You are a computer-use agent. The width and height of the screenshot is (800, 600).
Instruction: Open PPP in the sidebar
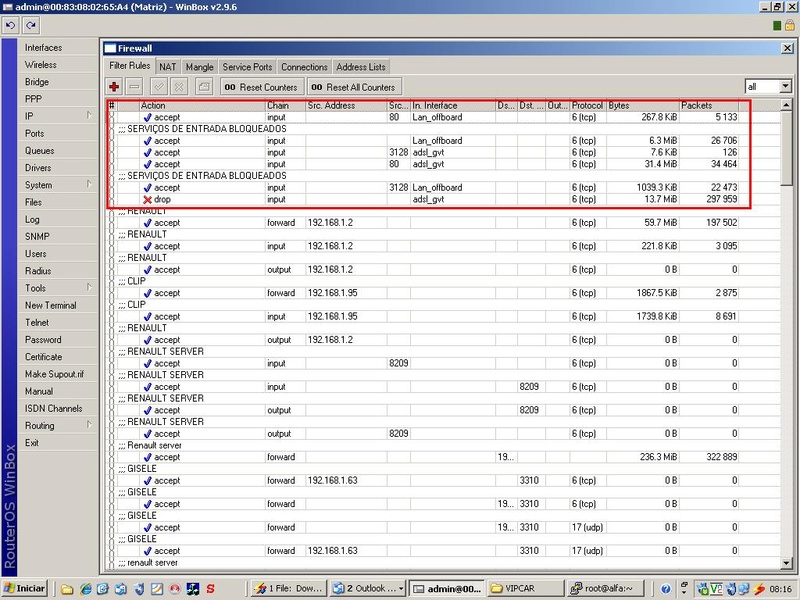click(x=57, y=99)
